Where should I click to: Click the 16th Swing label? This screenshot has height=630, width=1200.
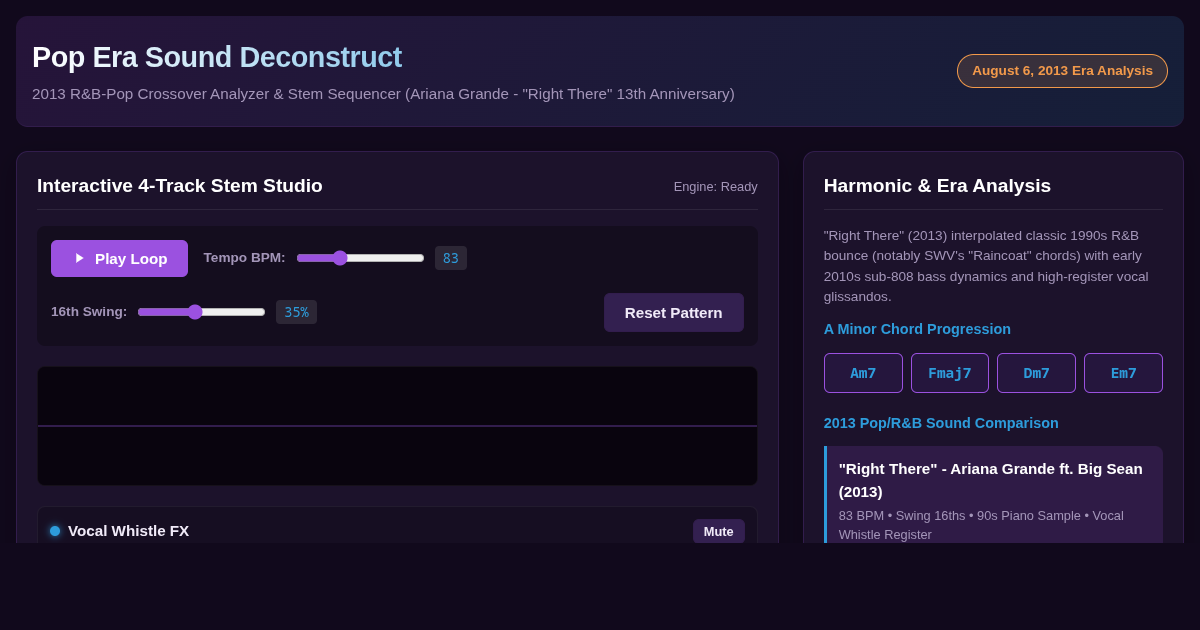(x=89, y=312)
